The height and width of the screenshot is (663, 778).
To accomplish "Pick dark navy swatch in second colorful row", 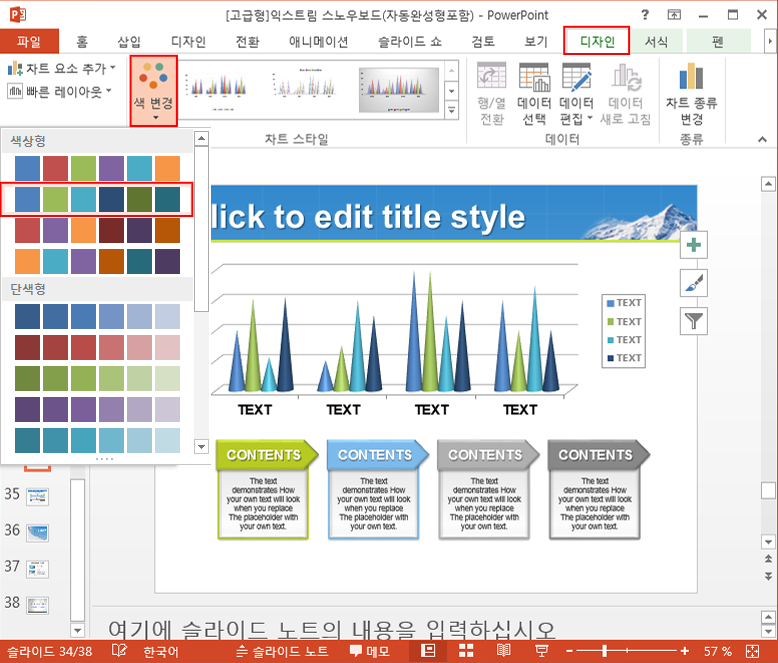I will 111,199.
